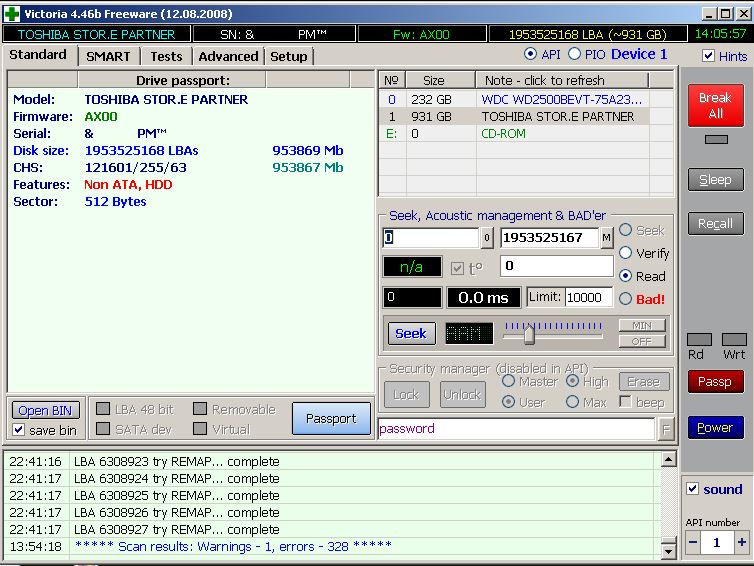754x566 pixels.
Task: Disable the sound checkbox
Action: tap(692, 489)
